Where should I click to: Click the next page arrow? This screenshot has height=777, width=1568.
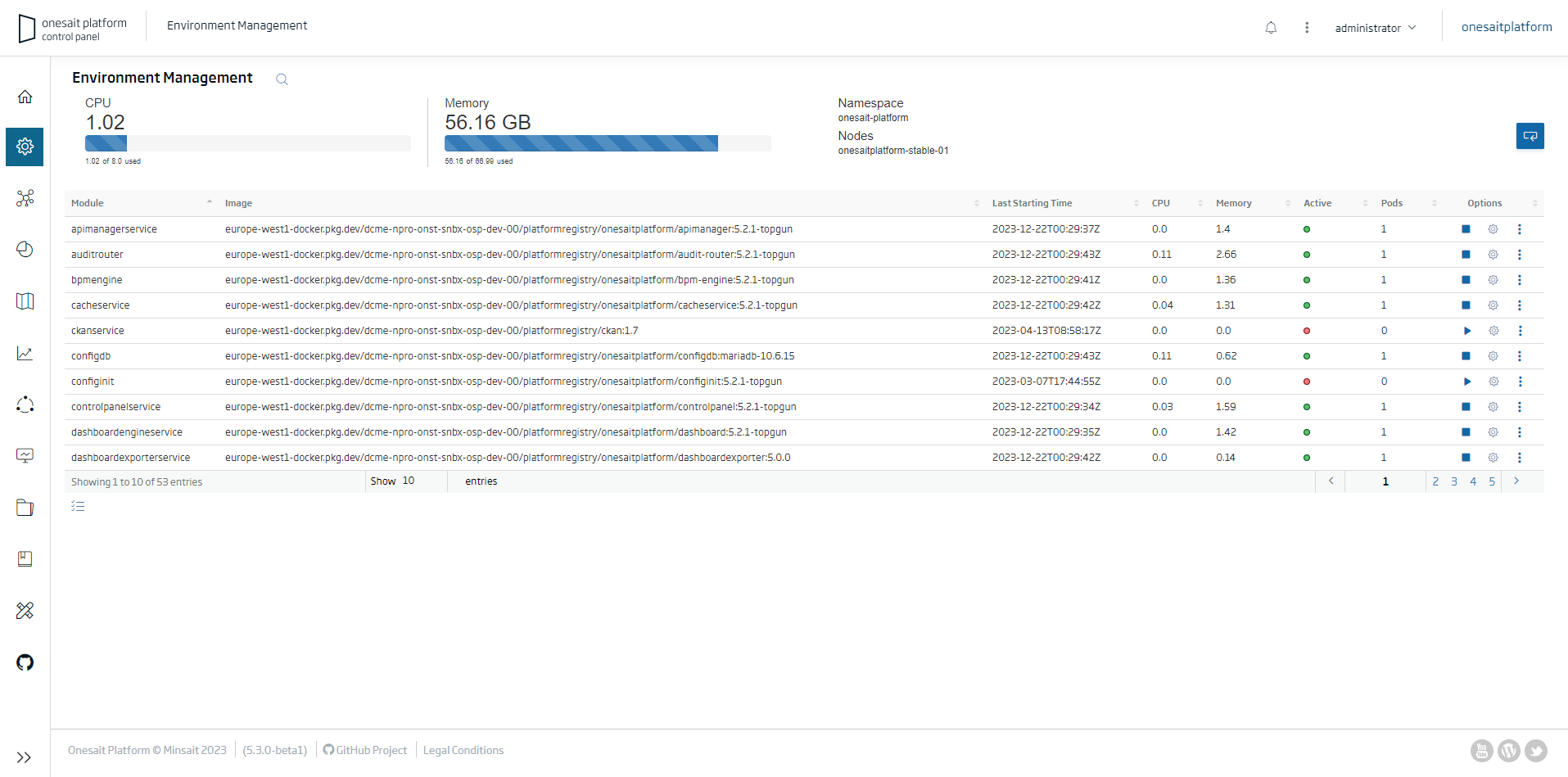(x=1516, y=481)
